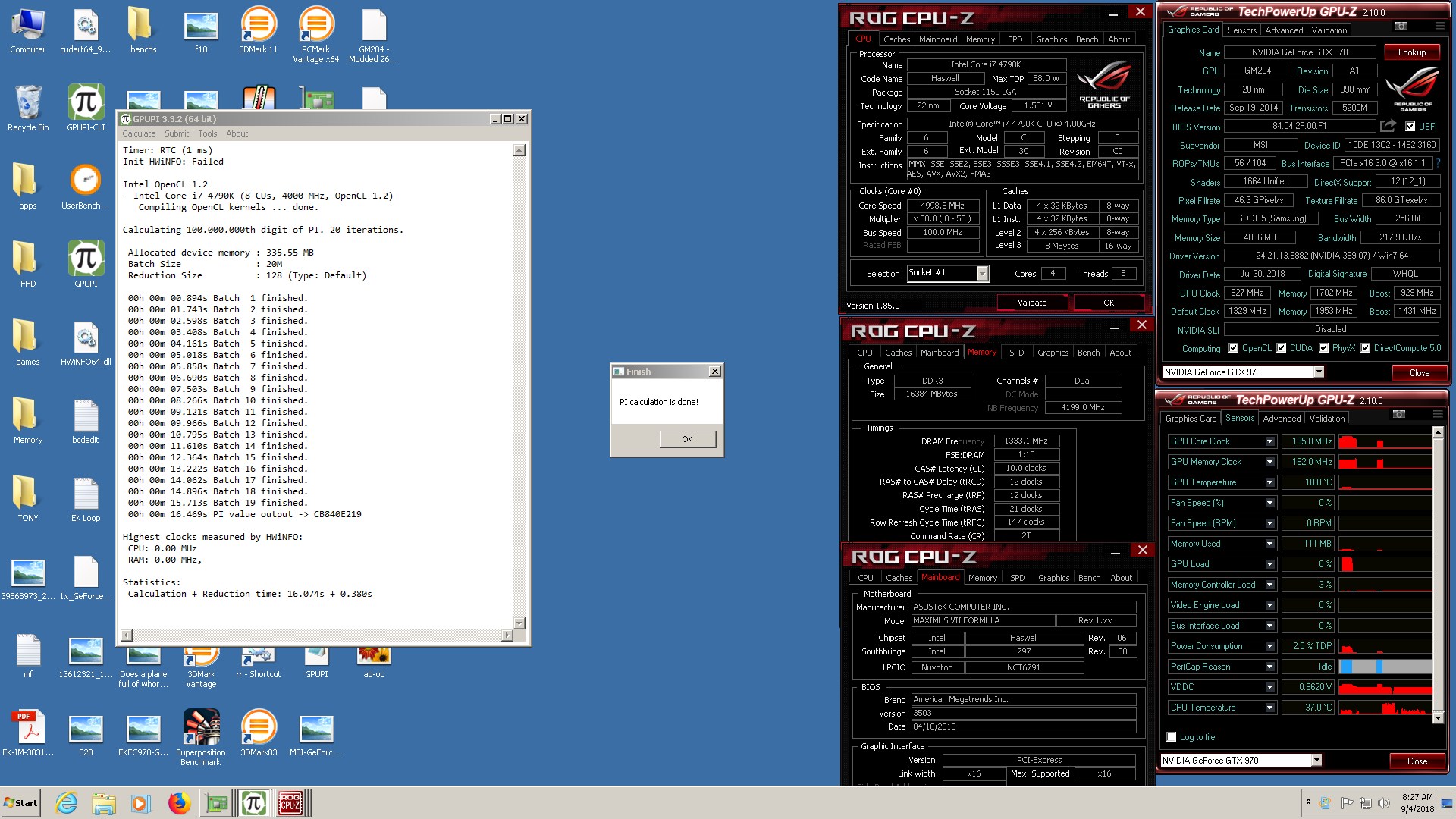The image size is (1456, 819).
Task: Show hidden tray icons arrow
Action: tap(1308, 802)
